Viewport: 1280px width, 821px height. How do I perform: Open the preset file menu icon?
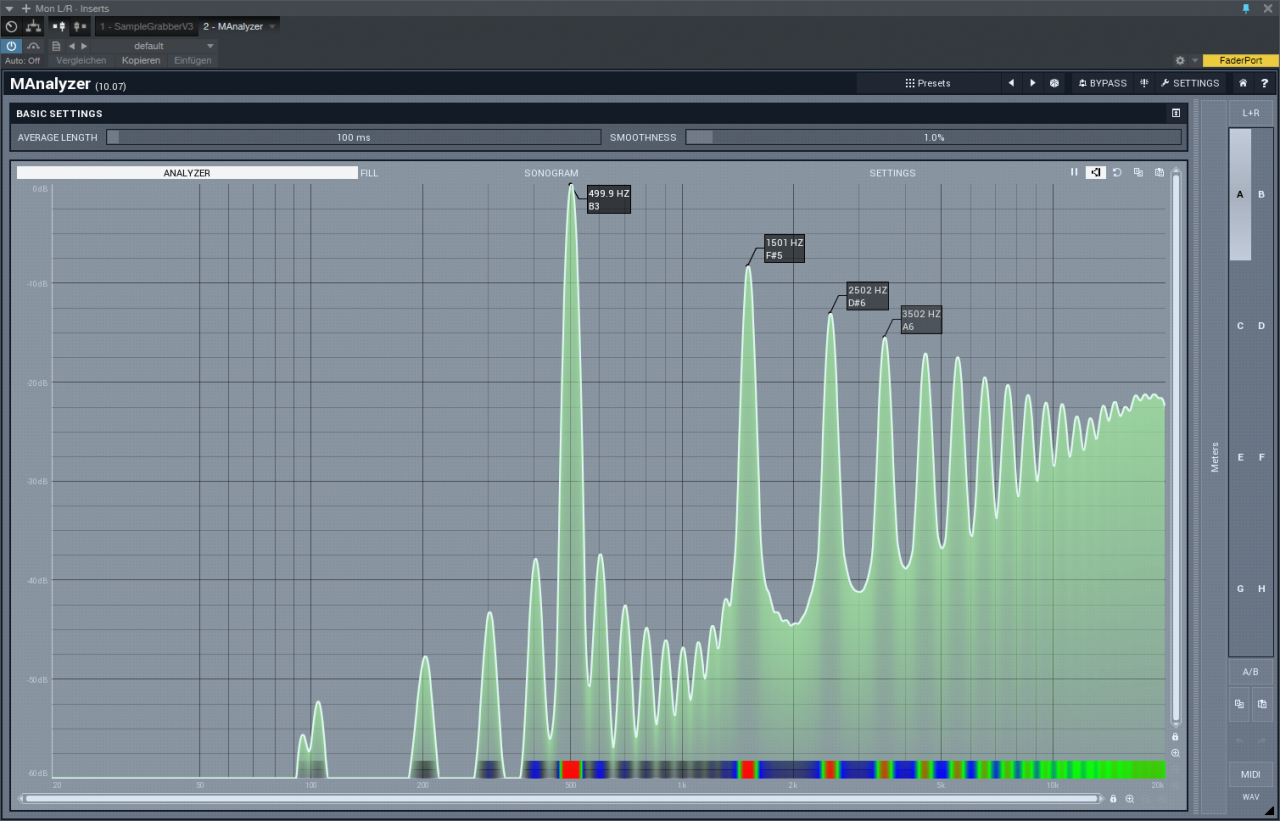[57, 46]
